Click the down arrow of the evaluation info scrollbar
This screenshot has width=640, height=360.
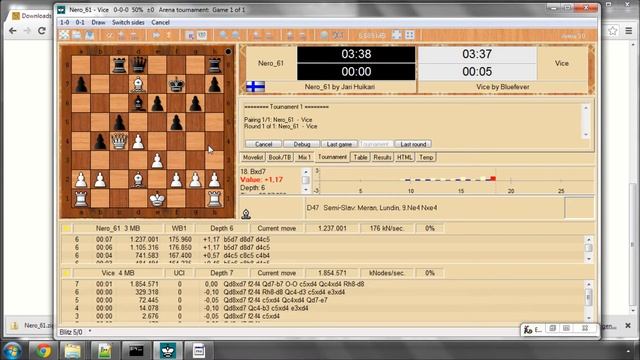[x=306, y=189]
